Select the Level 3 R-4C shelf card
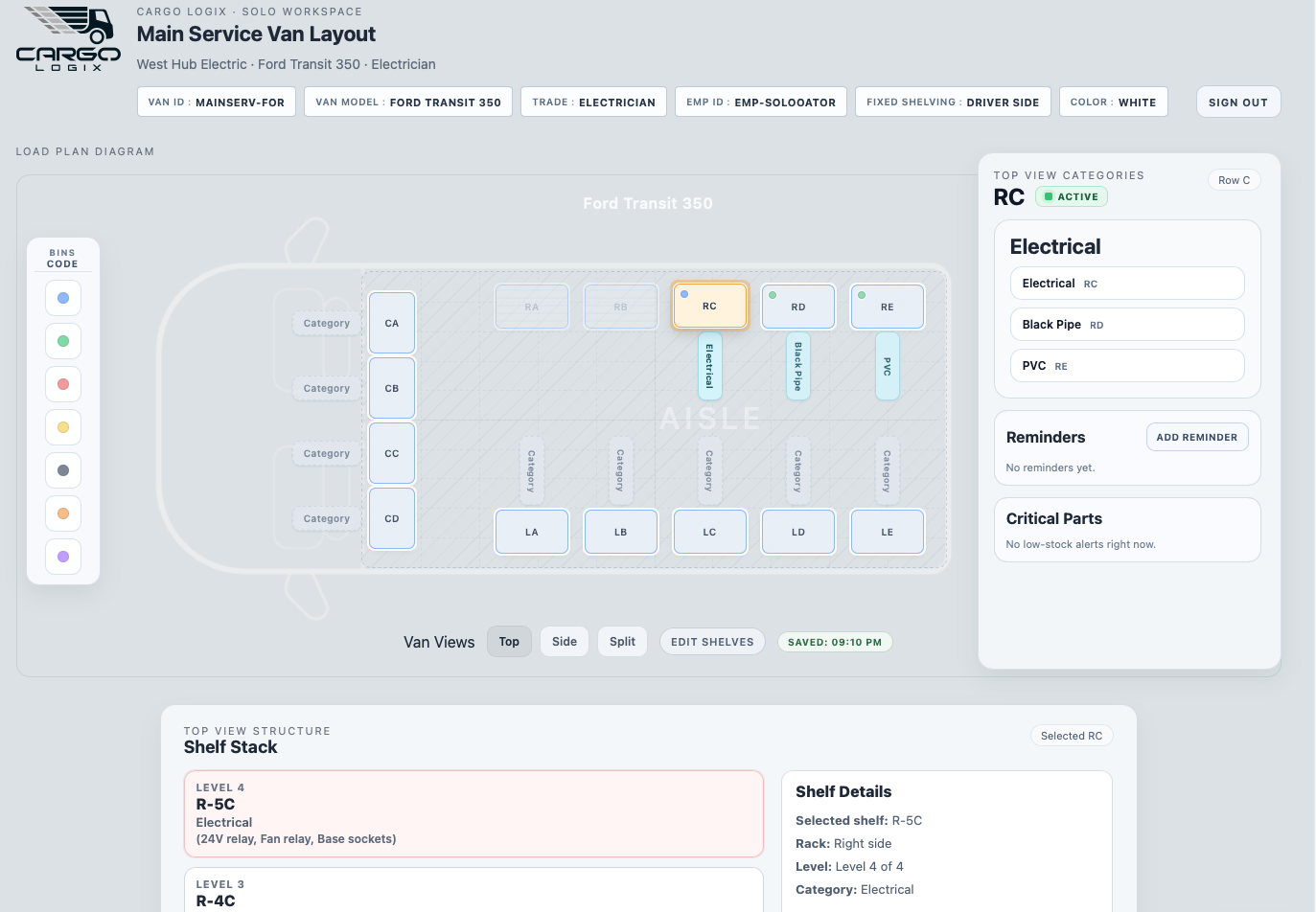The height and width of the screenshot is (912, 1316). tap(473, 890)
